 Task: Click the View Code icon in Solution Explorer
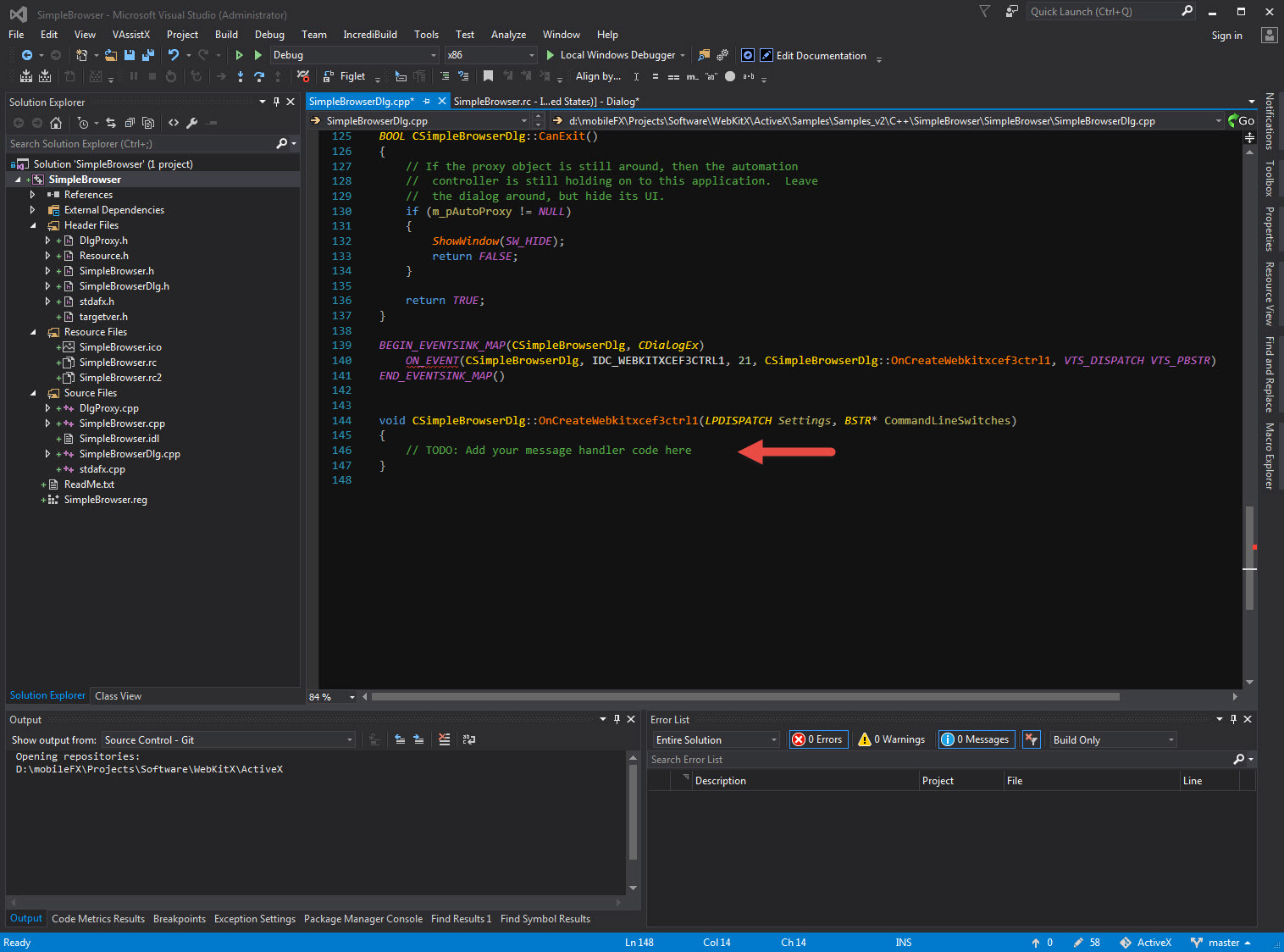point(174,123)
